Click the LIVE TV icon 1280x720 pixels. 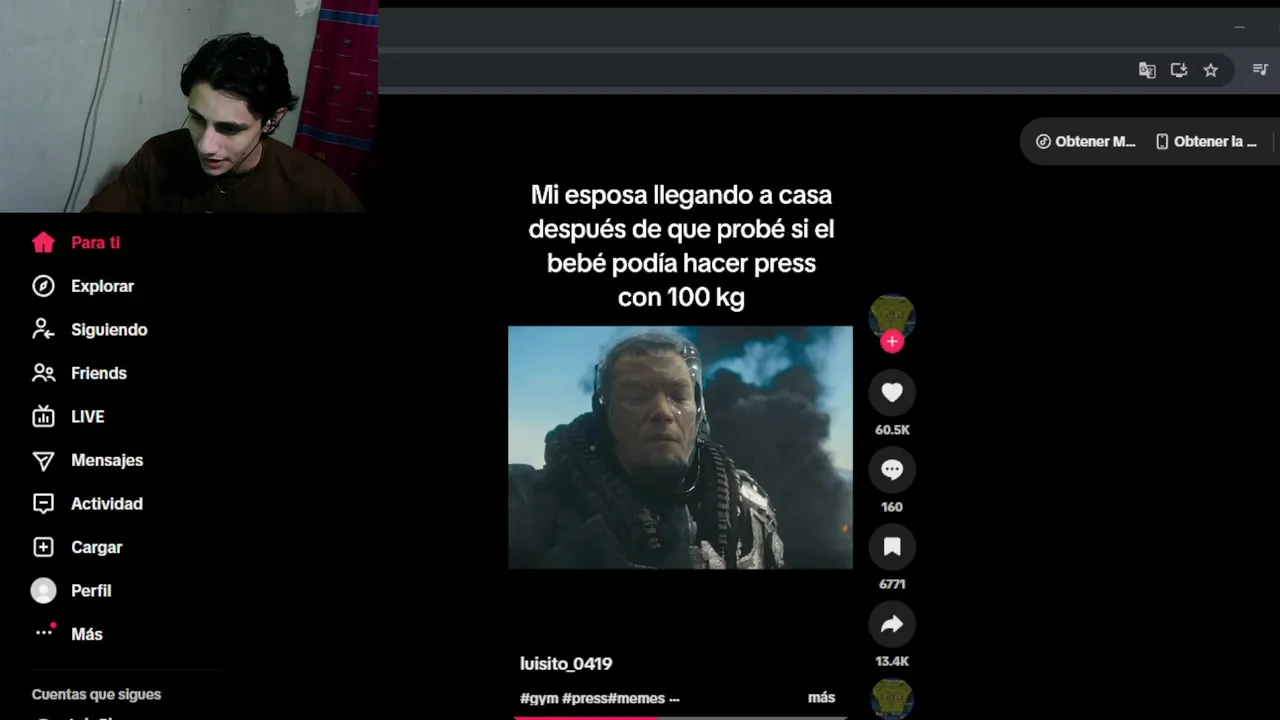pyautogui.click(x=43, y=416)
